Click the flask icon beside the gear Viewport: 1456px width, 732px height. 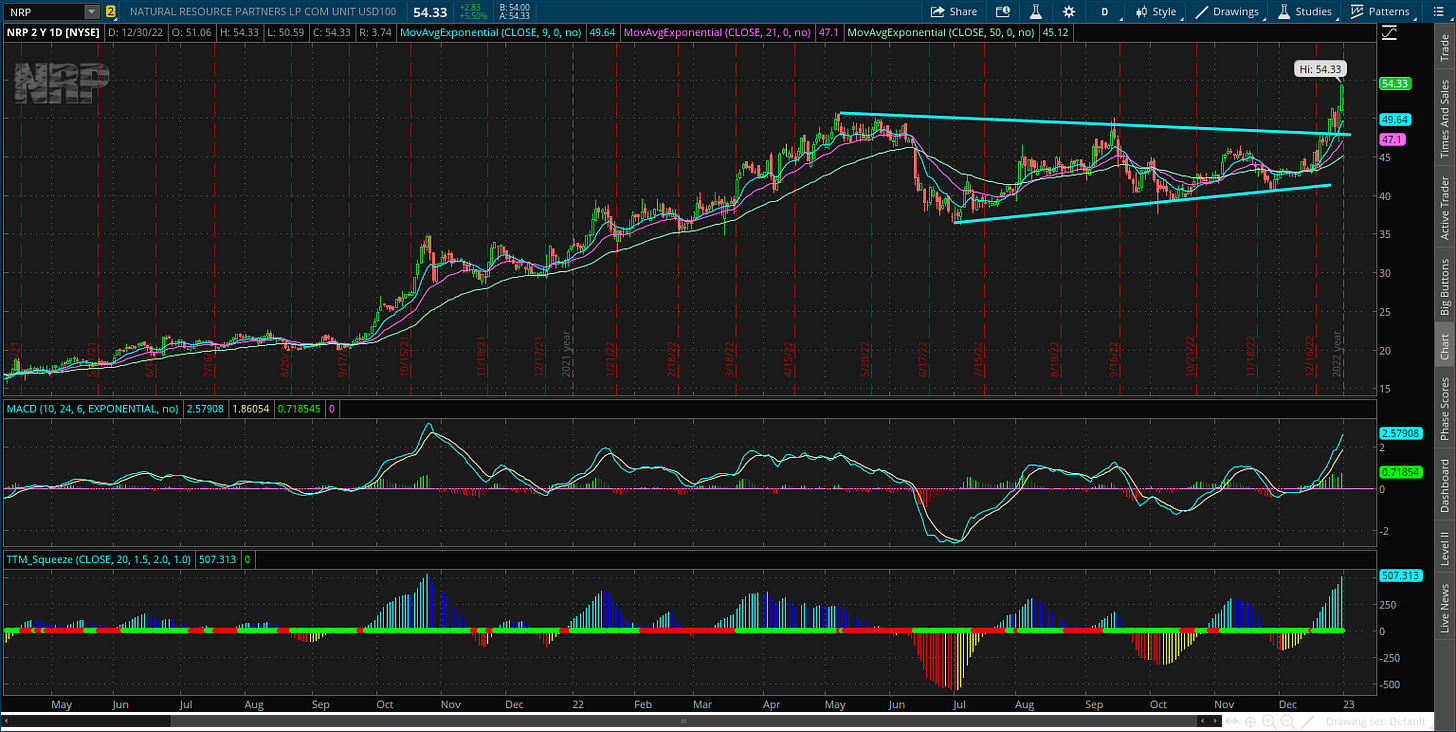point(1035,12)
